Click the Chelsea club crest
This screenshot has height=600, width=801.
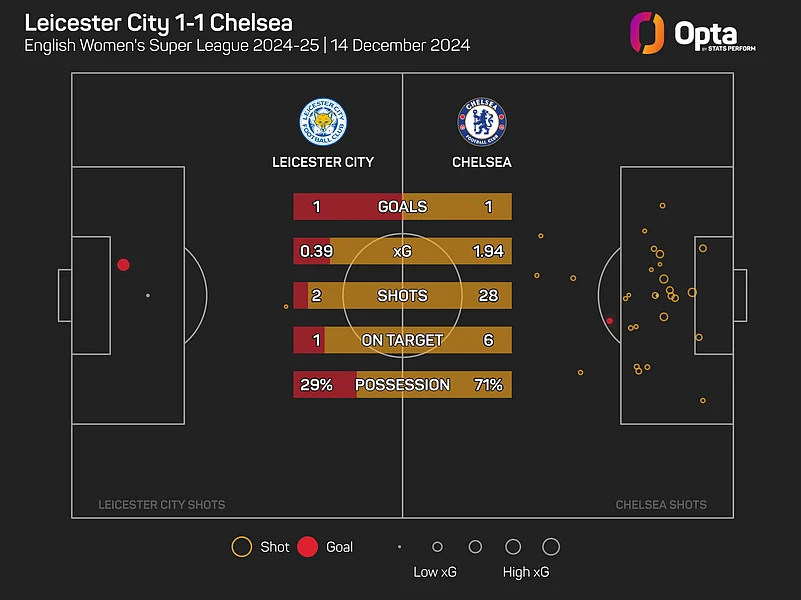point(483,122)
